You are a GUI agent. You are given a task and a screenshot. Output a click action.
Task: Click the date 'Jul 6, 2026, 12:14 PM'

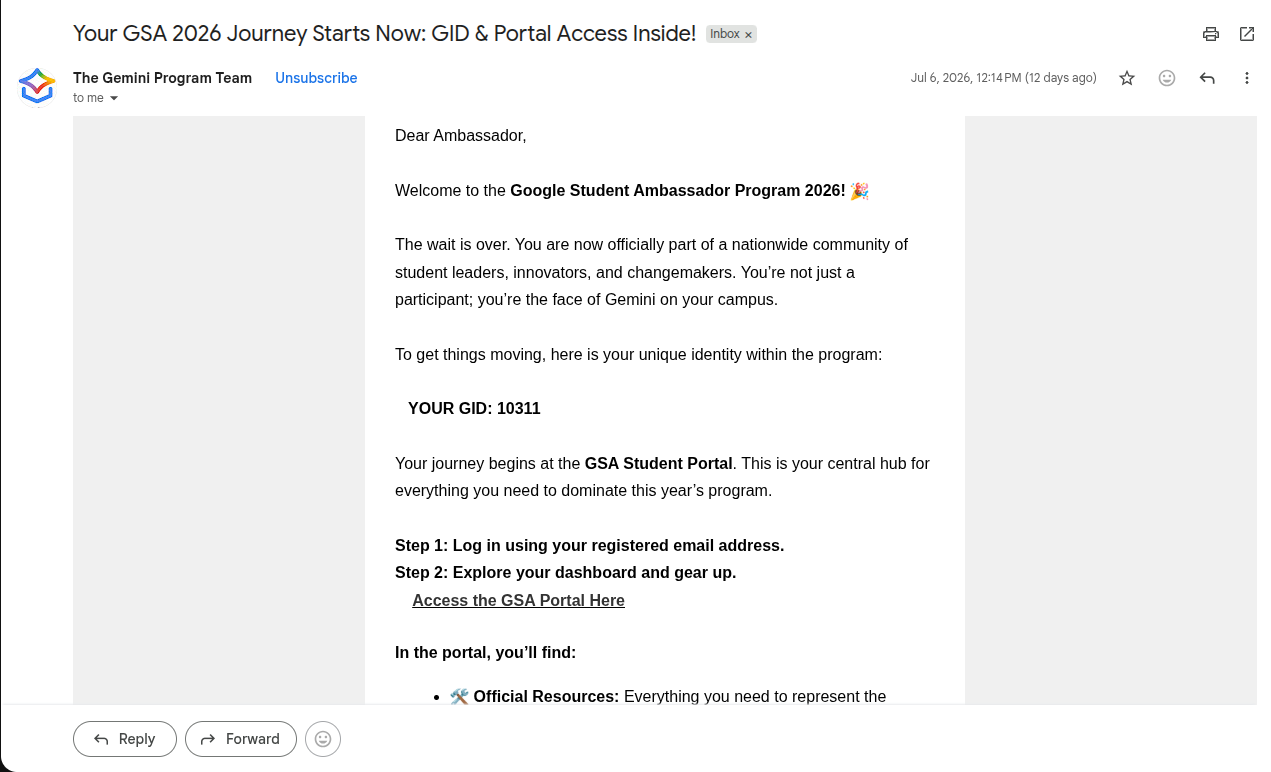[x=966, y=78]
